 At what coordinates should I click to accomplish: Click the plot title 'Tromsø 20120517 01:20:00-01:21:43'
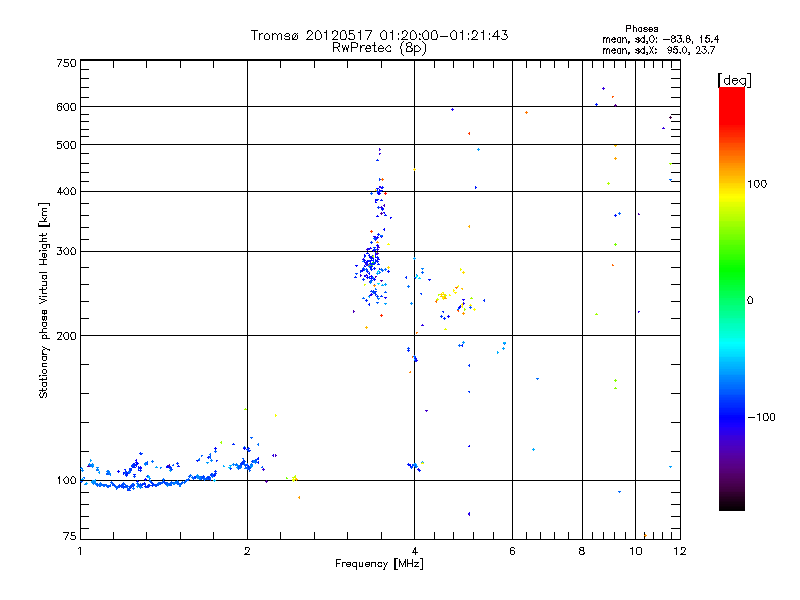pyautogui.click(x=379, y=35)
